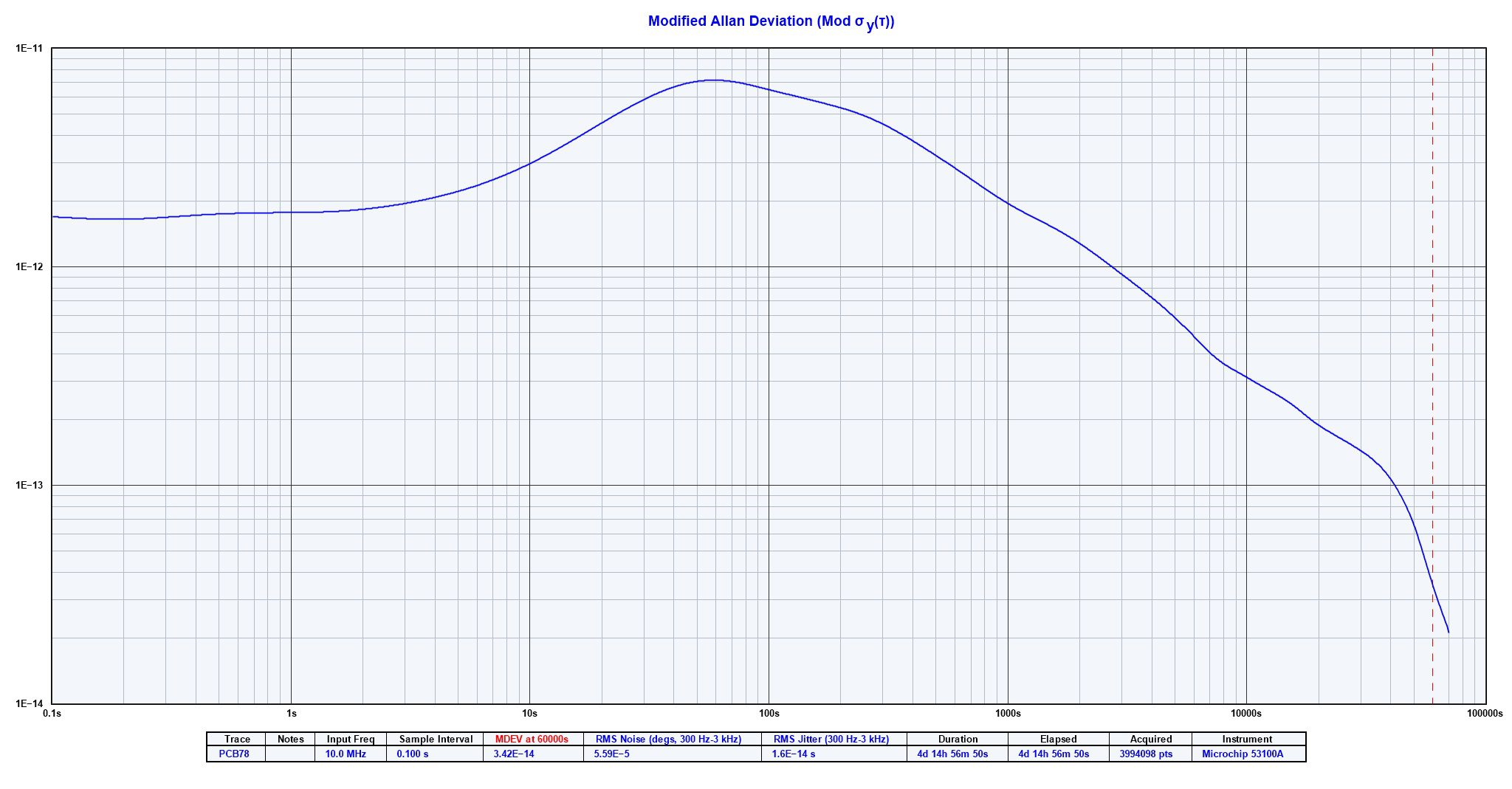This screenshot has height=789, width=1512.
Task: Select the 3.42E-14 MDEV value
Action: [512, 755]
